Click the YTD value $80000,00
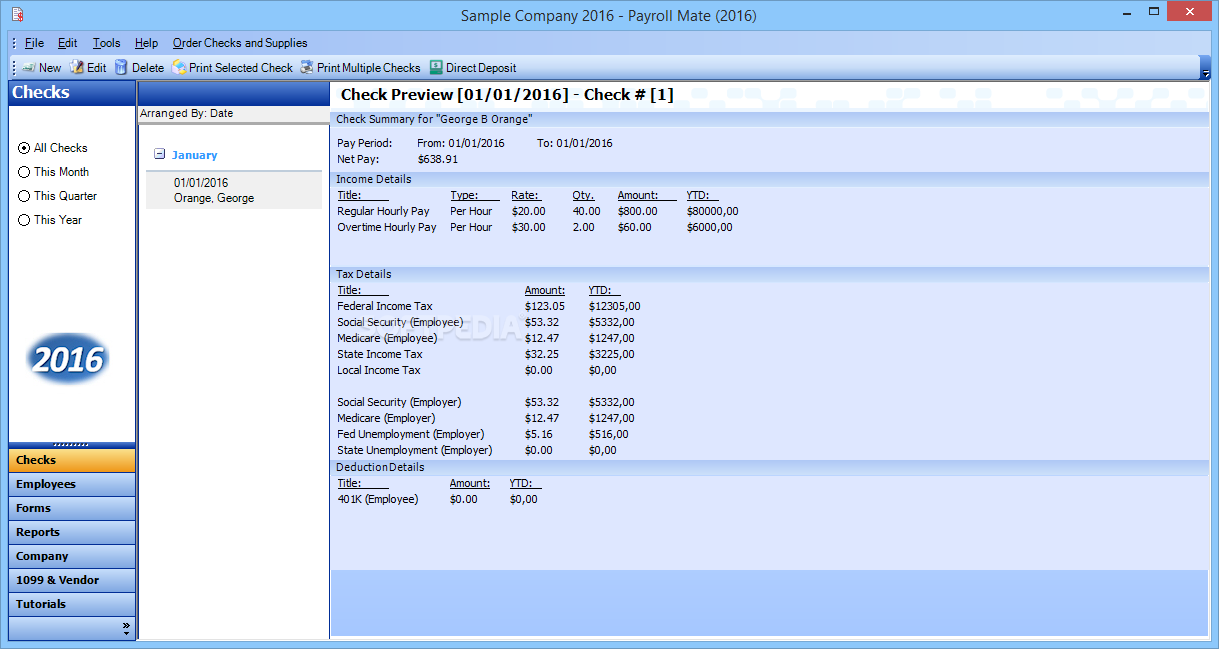The height and width of the screenshot is (649, 1219). [x=713, y=211]
